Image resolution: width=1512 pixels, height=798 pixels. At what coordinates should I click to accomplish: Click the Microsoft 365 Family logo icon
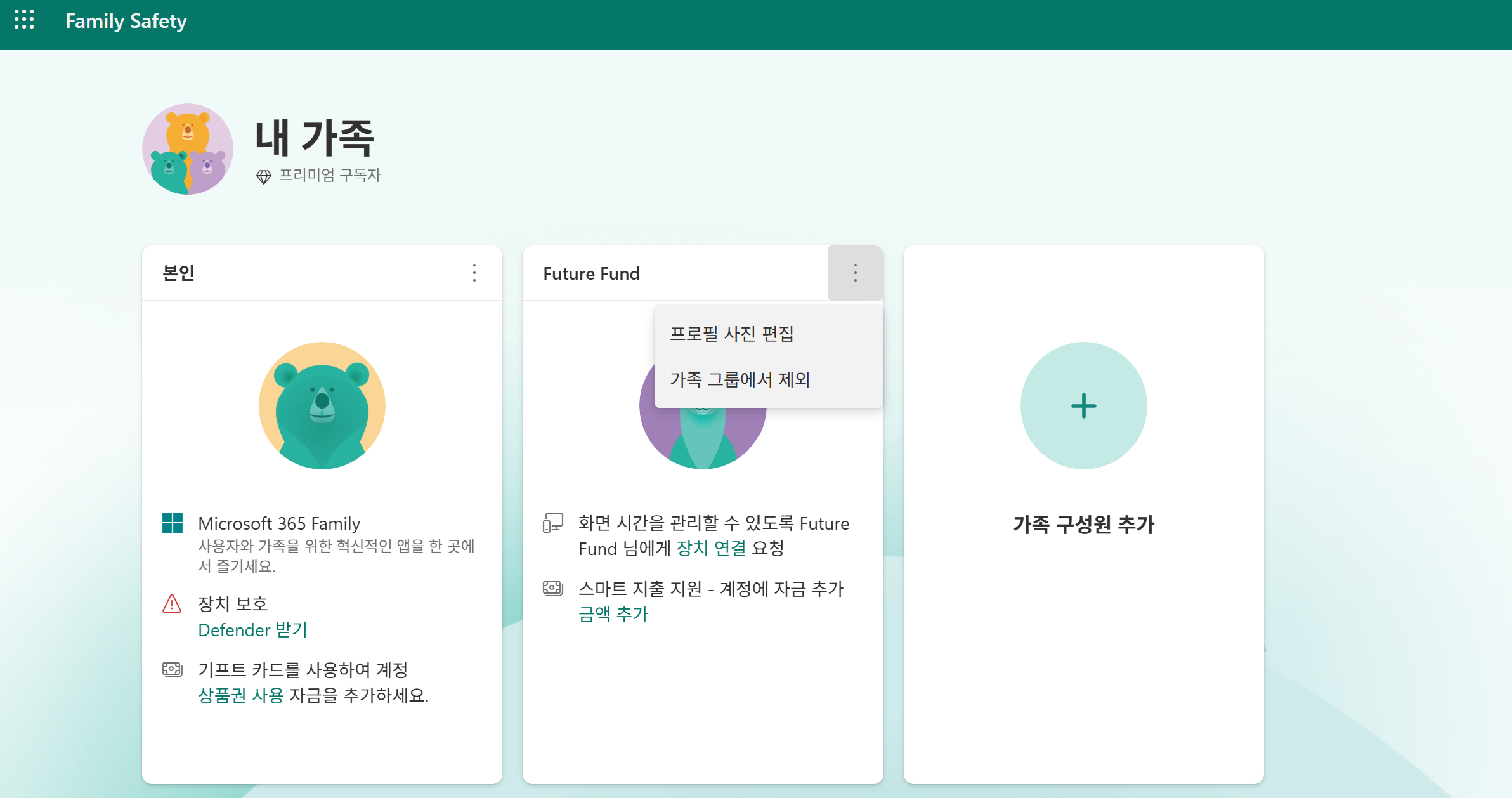tap(173, 523)
